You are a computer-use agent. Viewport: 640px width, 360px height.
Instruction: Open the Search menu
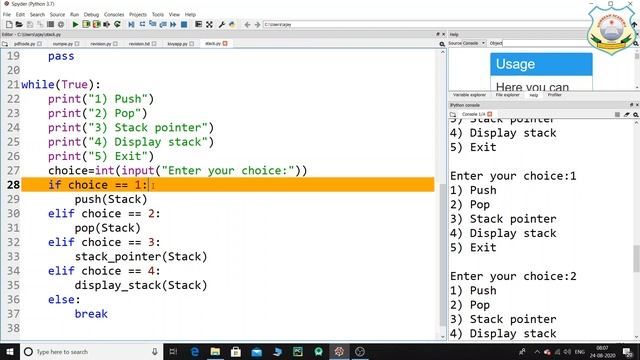[x=37, y=14]
